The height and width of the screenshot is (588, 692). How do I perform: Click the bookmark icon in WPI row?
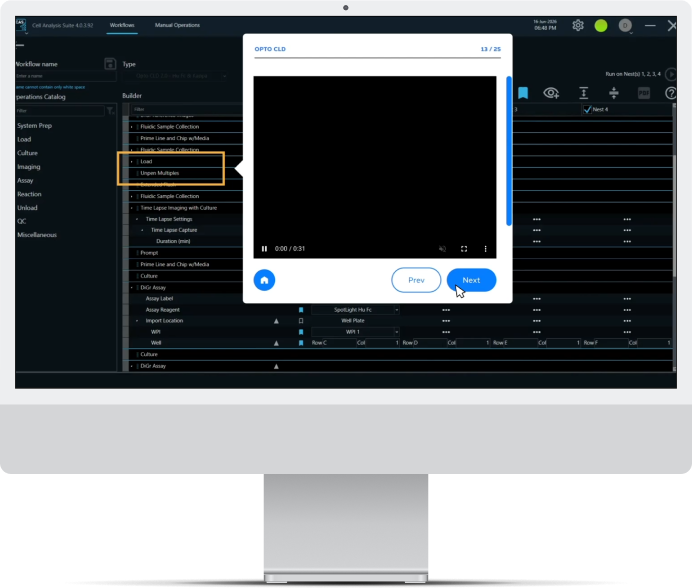pyautogui.click(x=301, y=332)
